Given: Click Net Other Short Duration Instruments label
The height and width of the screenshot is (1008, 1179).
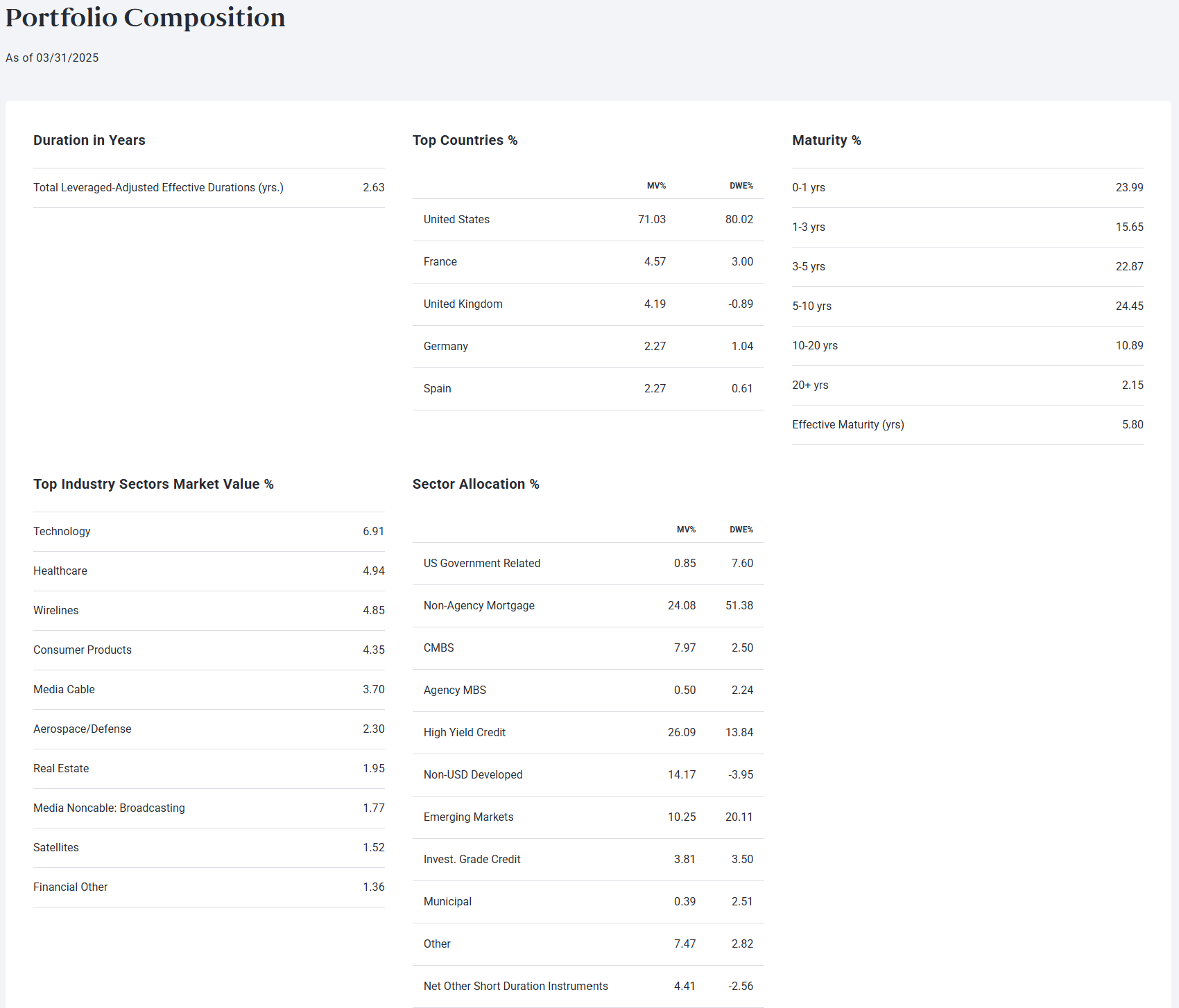Looking at the screenshot, I should coord(515,987).
